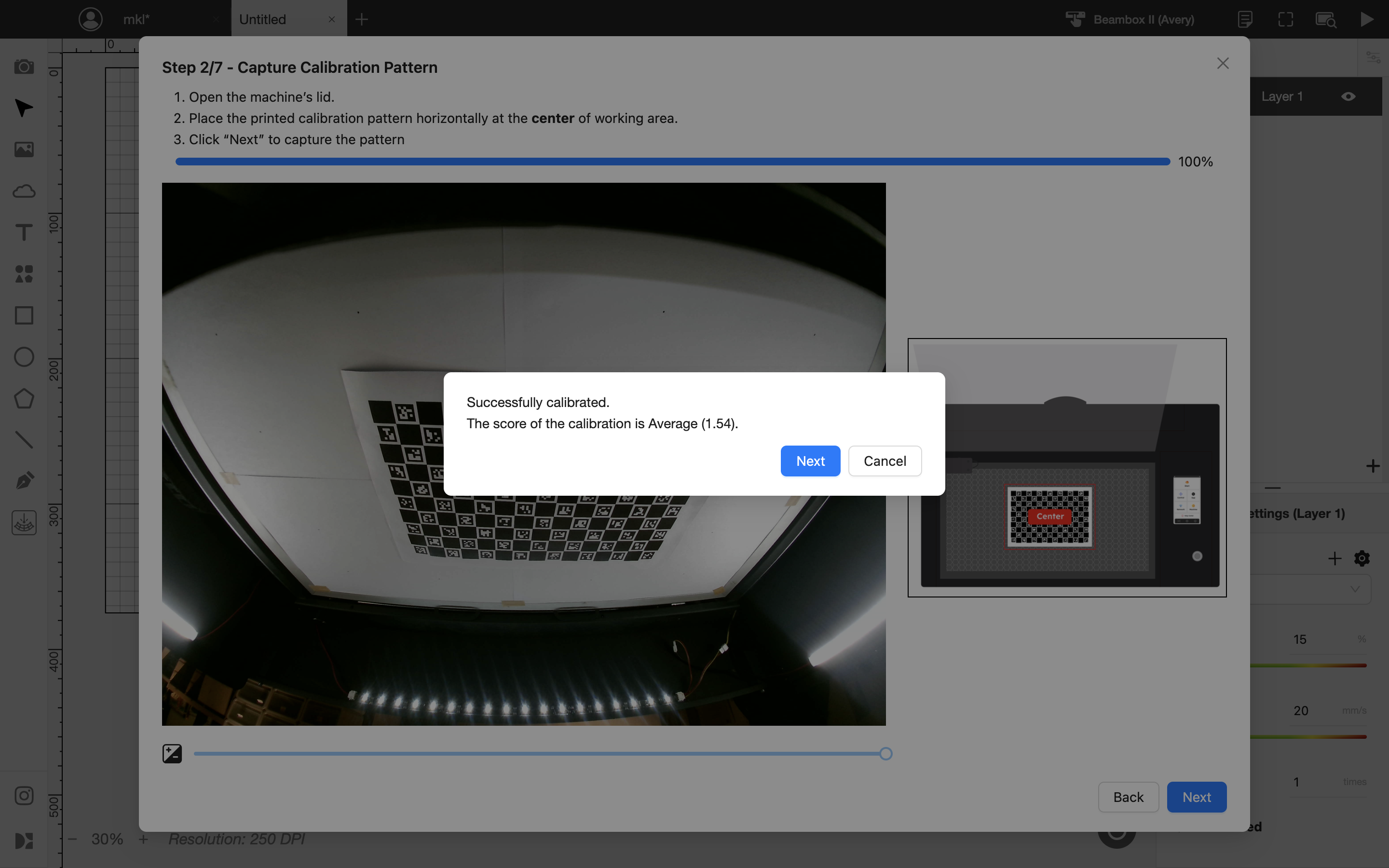The width and height of the screenshot is (1389, 868).
Task: Click the exposure slider handle
Action: point(885,754)
